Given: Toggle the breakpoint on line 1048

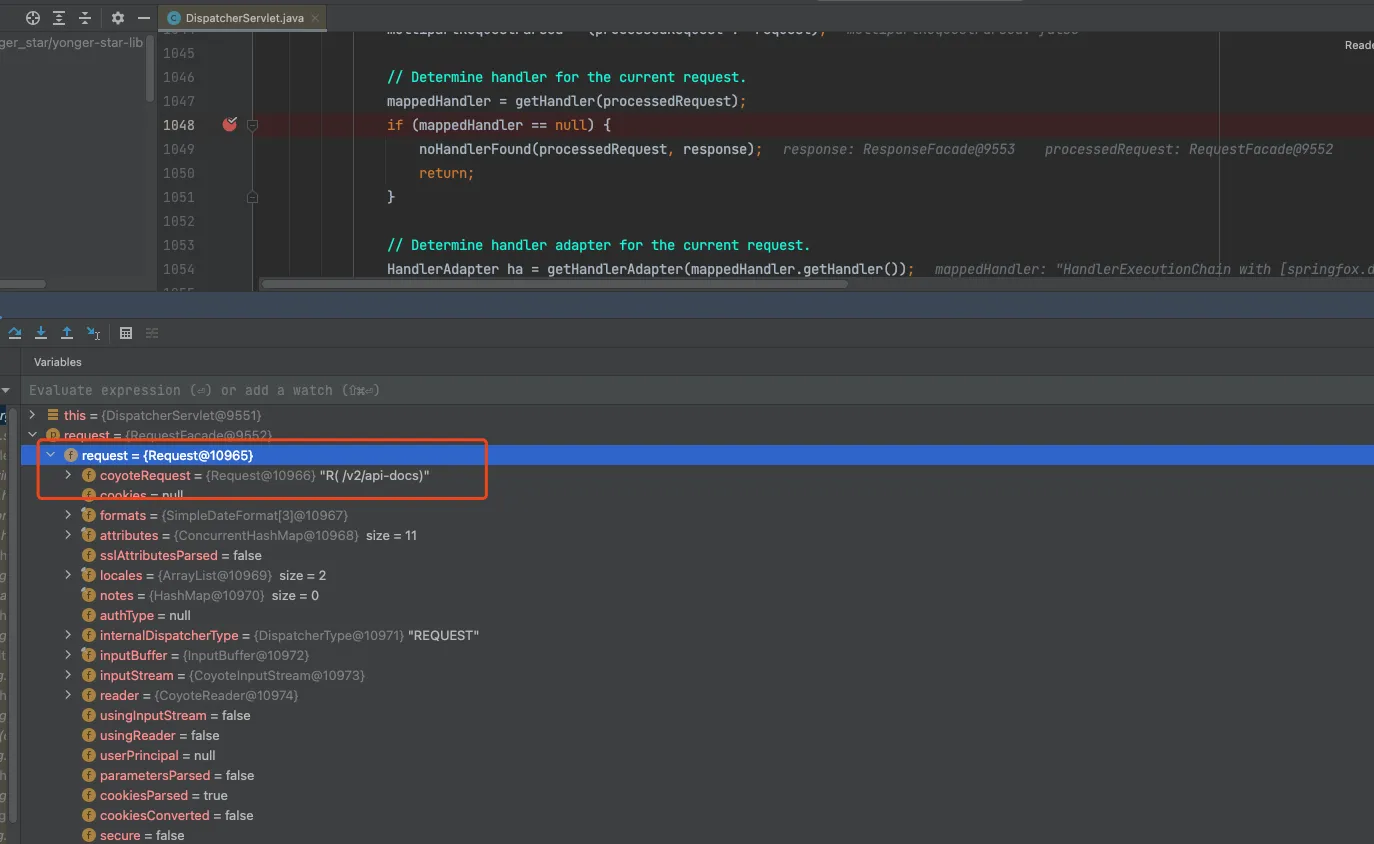Looking at the screenshot, I should click(x=230, y=125).
